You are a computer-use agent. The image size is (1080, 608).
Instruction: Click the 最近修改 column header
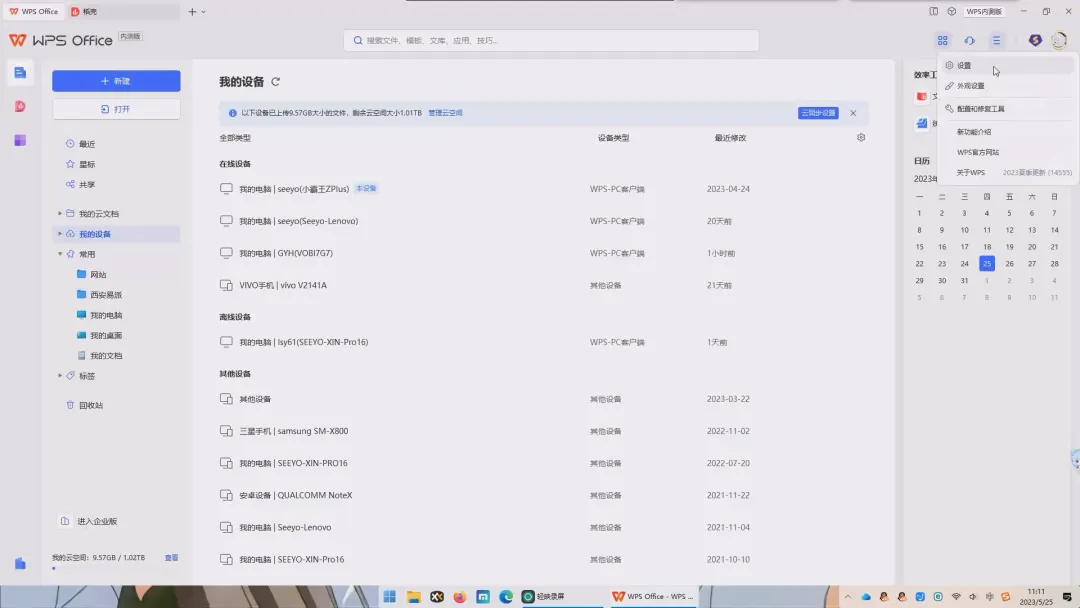point(730,138)
